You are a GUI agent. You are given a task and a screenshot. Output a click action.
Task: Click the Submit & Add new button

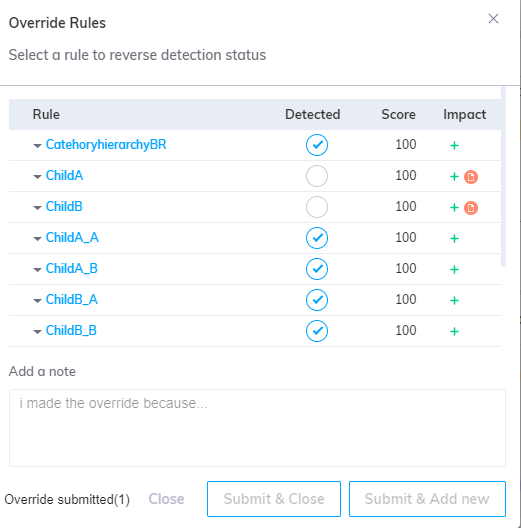tap(427, 499)
